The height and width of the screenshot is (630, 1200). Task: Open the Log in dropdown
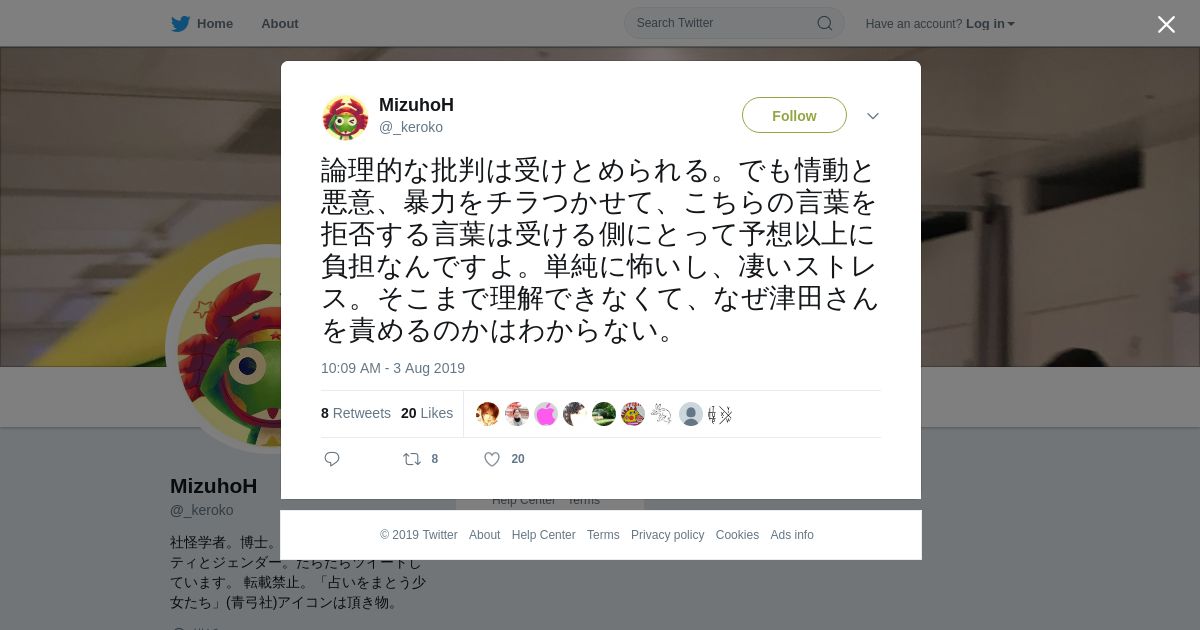pyautogui.click(x=990, y=24)
